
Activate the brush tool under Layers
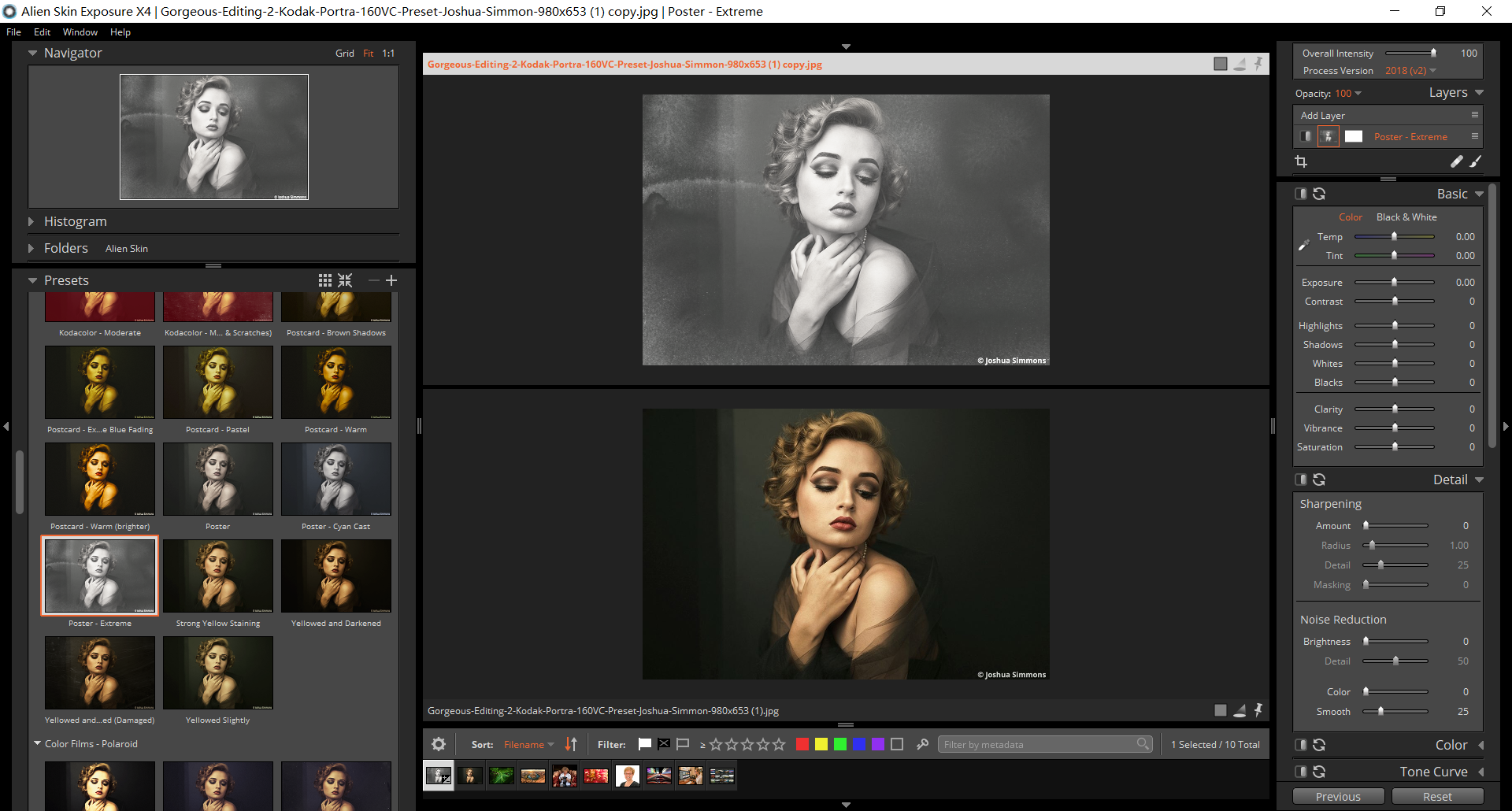click(1476, 161)
